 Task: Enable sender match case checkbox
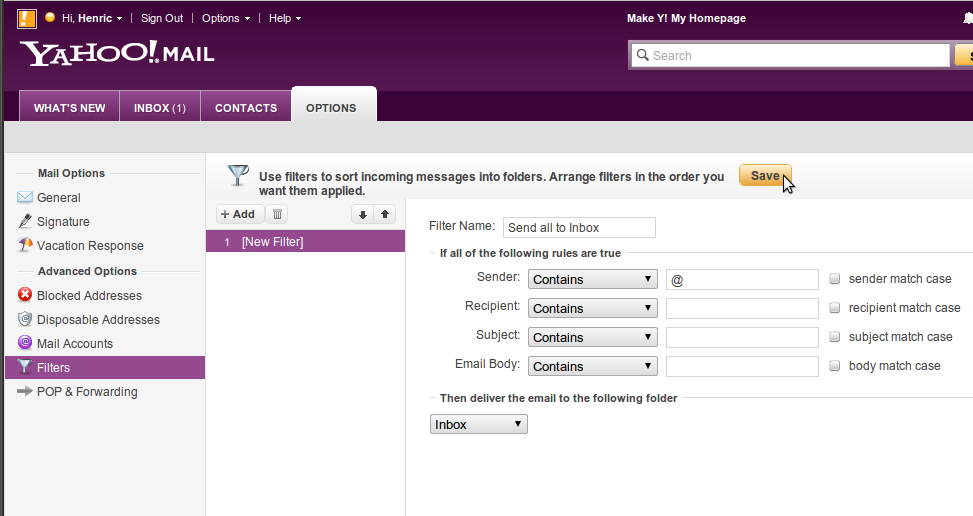click(x=835, y=278)
